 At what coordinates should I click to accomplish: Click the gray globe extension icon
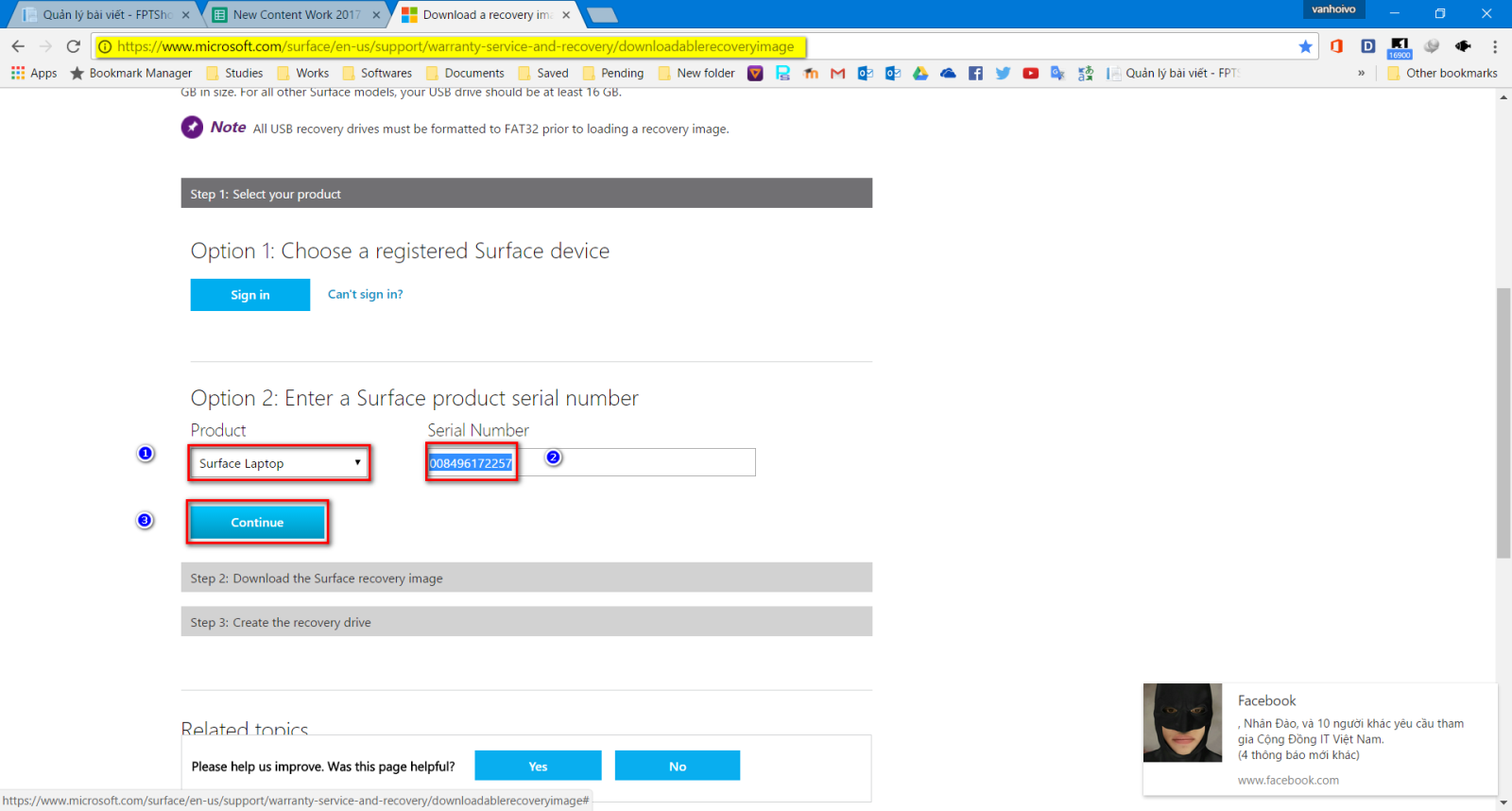click(1432, 46)
